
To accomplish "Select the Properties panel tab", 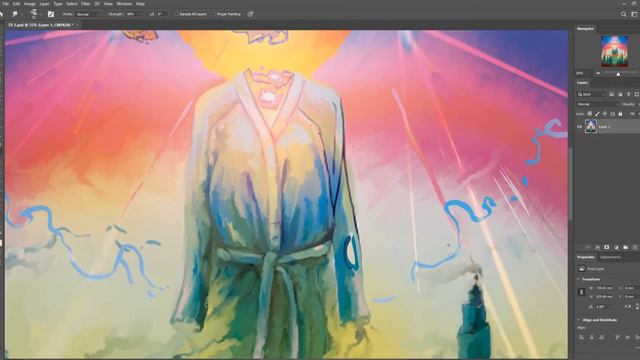I will 586,257.
